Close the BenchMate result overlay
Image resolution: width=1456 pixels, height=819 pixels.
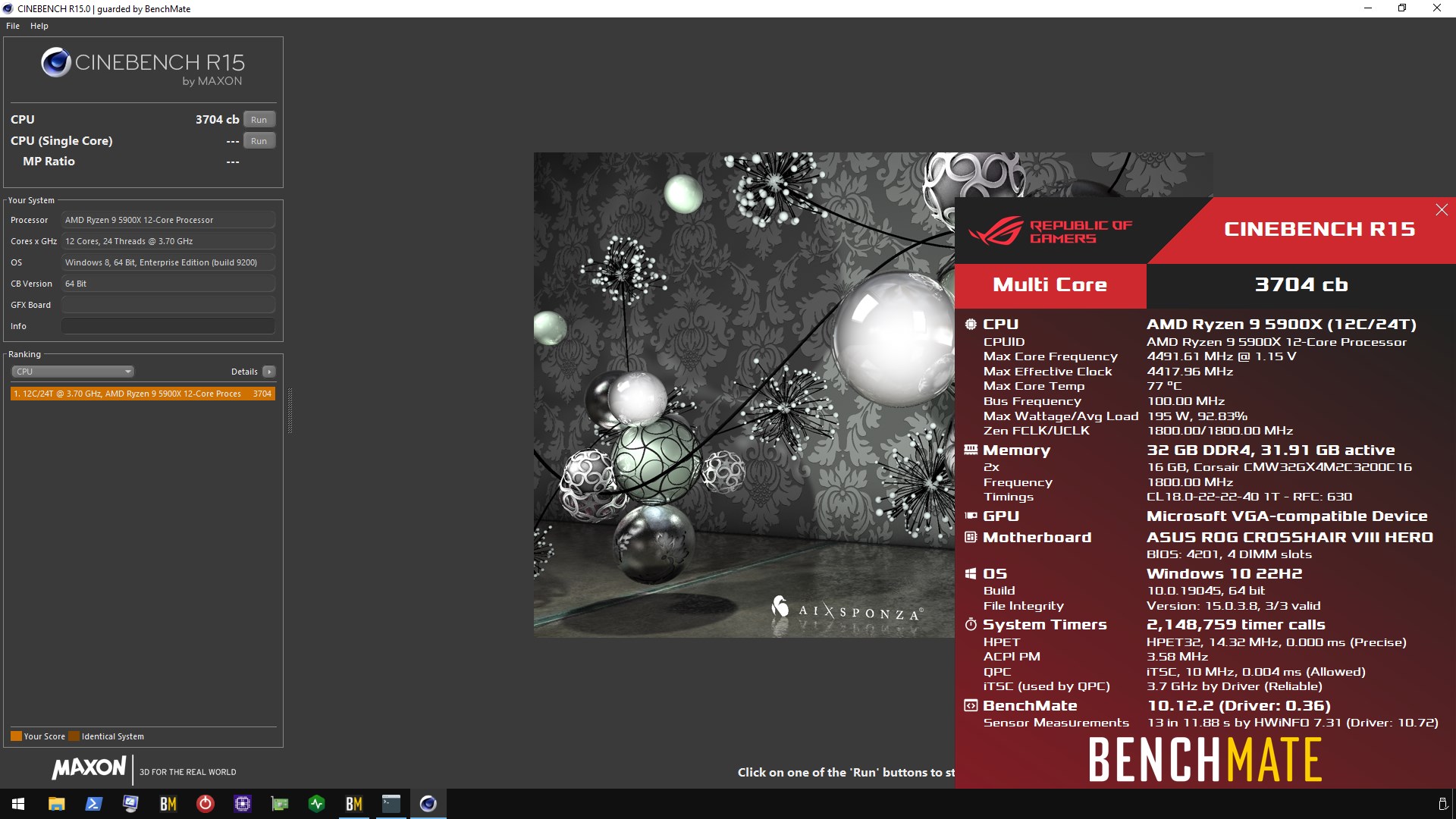pyautogui.click(x=1442, y=210)
